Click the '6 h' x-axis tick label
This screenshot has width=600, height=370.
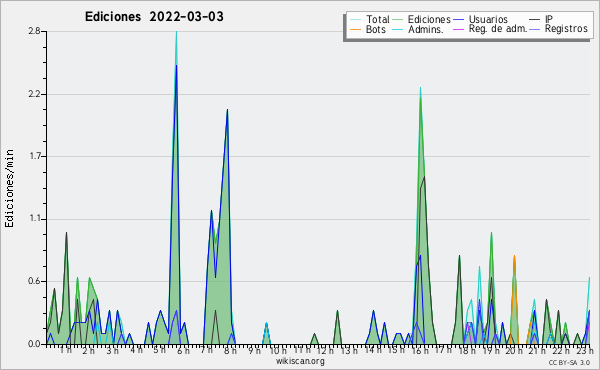tap(183, 350)
